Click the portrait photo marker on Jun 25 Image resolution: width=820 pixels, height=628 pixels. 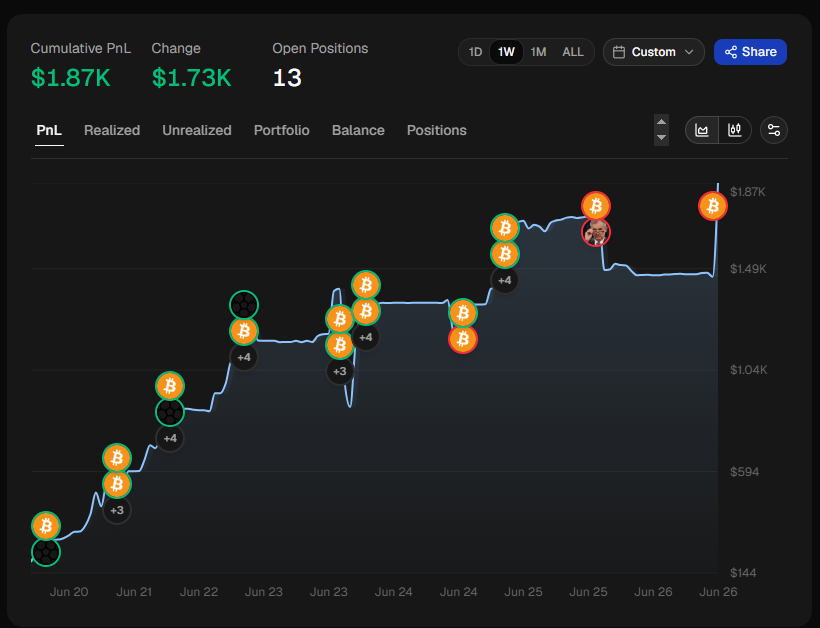596,232
